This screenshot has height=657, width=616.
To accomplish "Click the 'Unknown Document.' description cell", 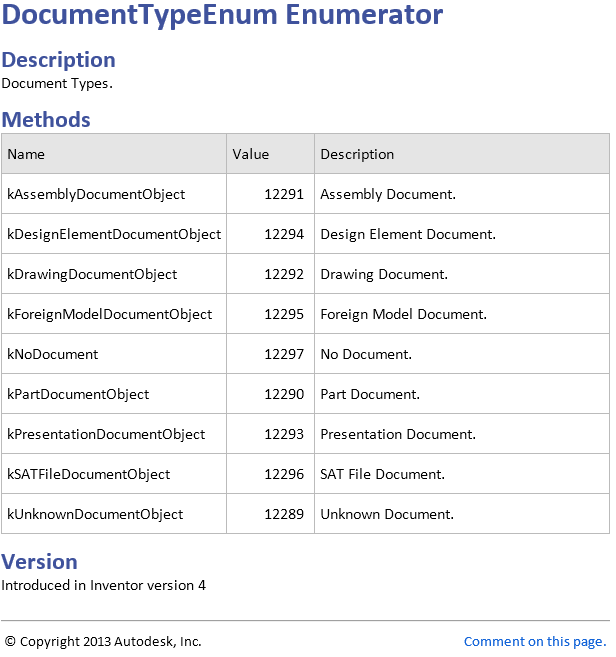I will click(387, 514).
